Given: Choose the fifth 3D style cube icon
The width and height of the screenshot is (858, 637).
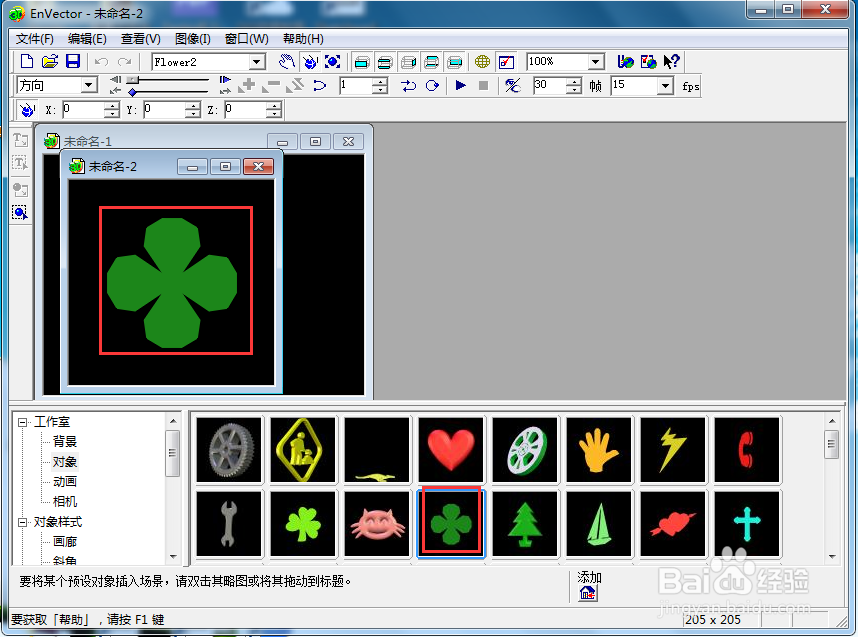Looking at the screenshot, I should tap(455, 62).
